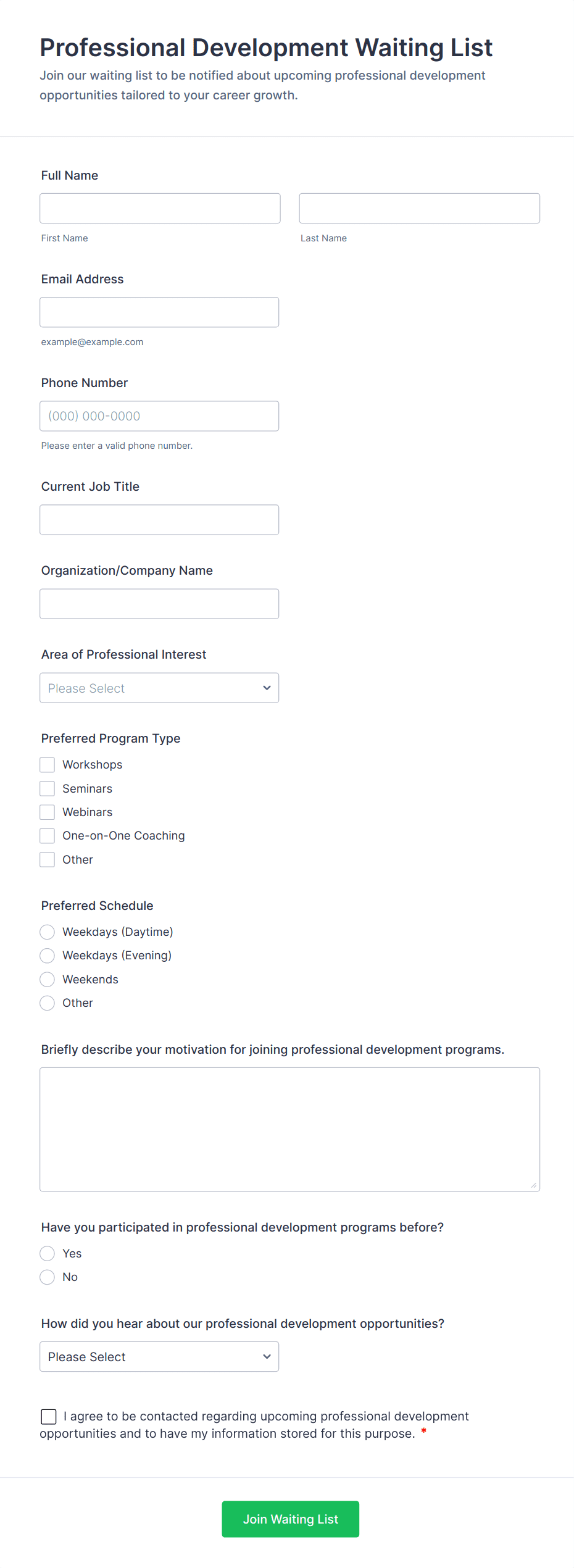
Task: Check the Workshops checkbox
Action: coord(48,765)
